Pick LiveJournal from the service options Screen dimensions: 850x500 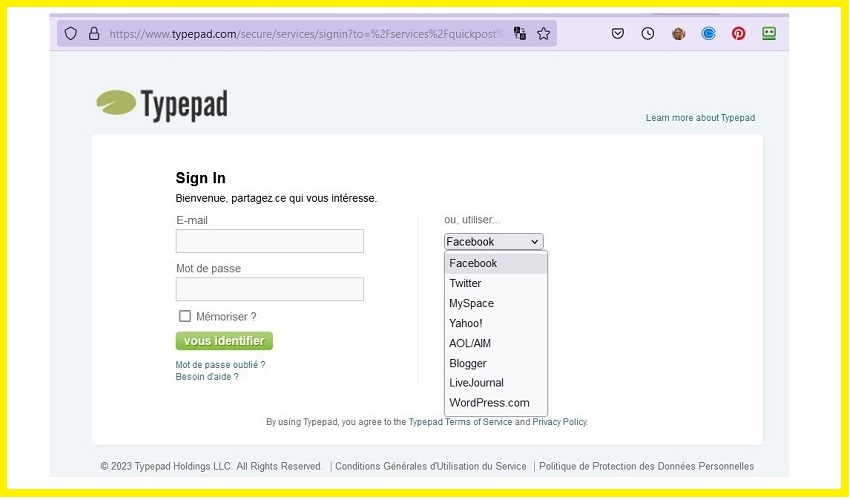coord(476,383)
